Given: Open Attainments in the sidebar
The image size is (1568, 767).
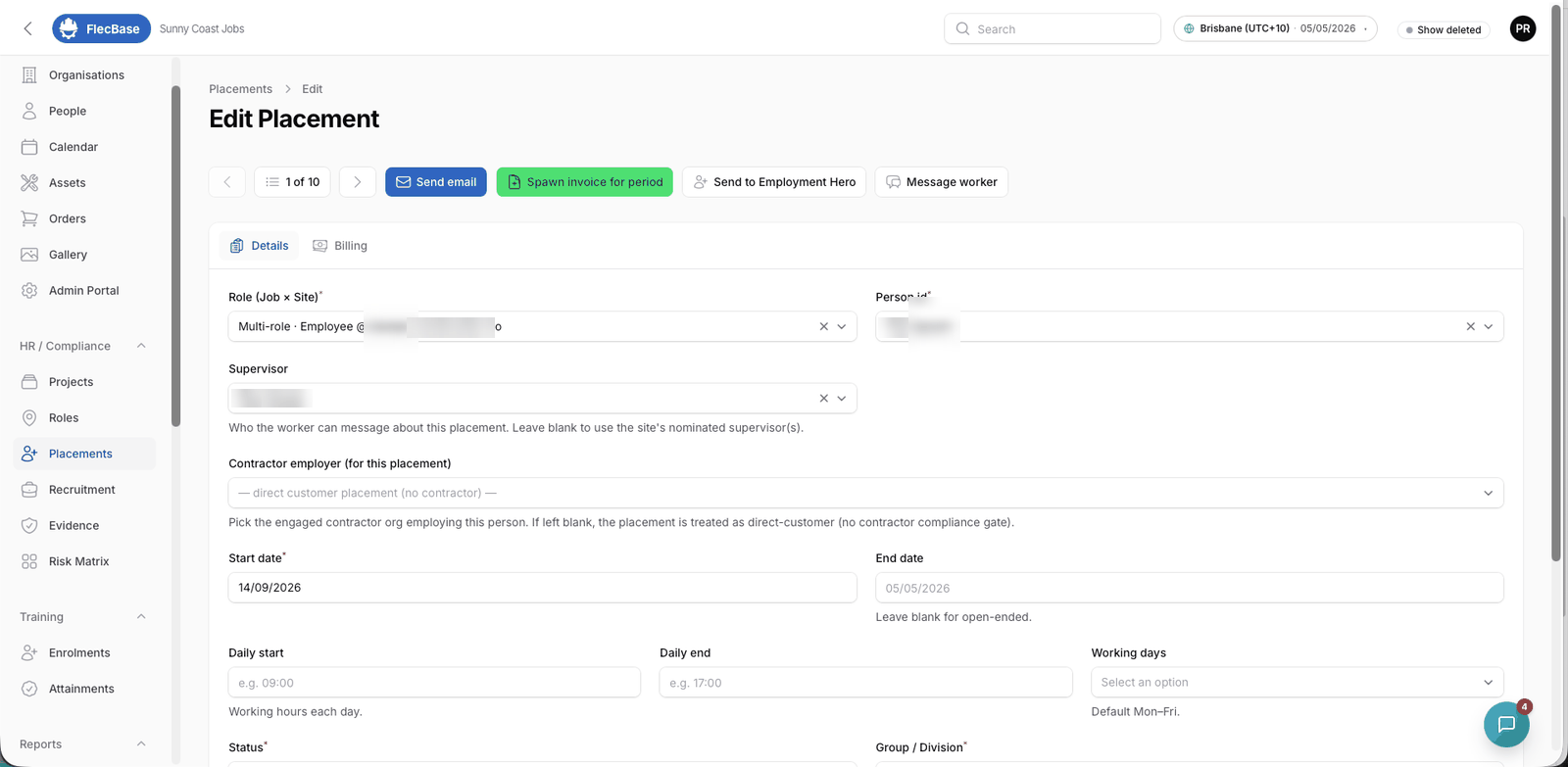Looking at the screenshot, I should point(85,689).
